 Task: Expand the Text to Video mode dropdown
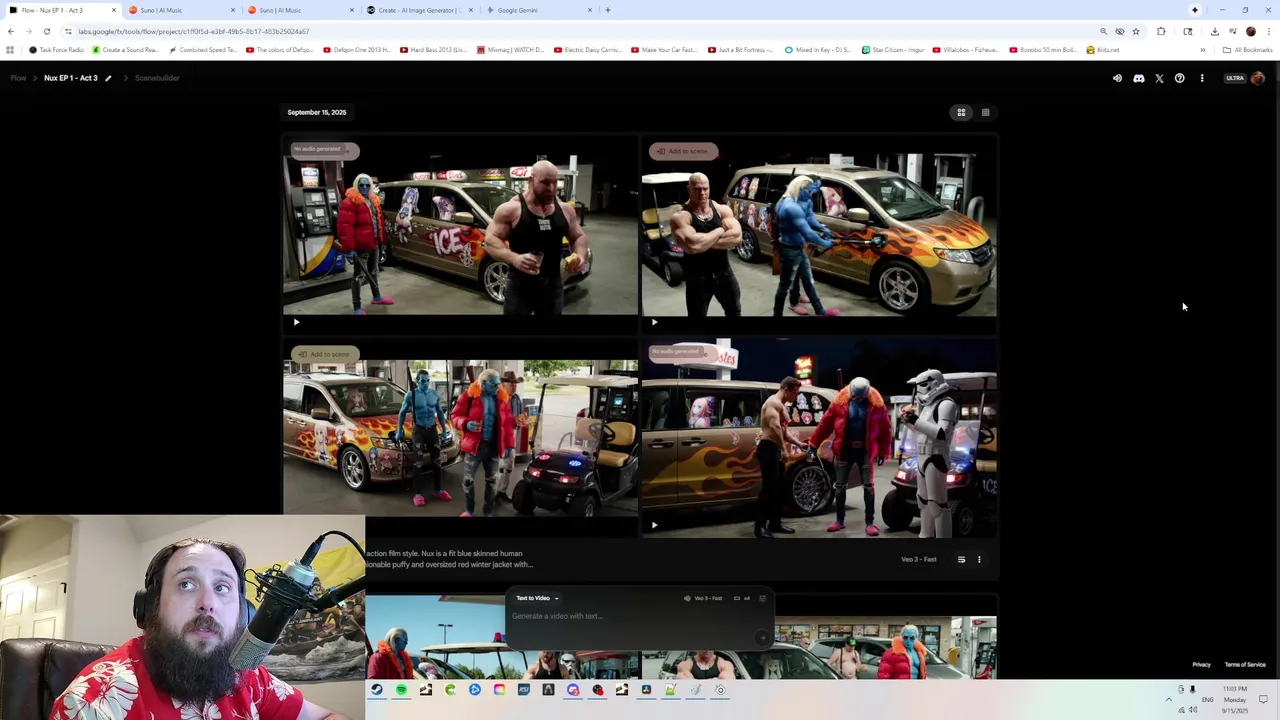click(x=537, y=598)
